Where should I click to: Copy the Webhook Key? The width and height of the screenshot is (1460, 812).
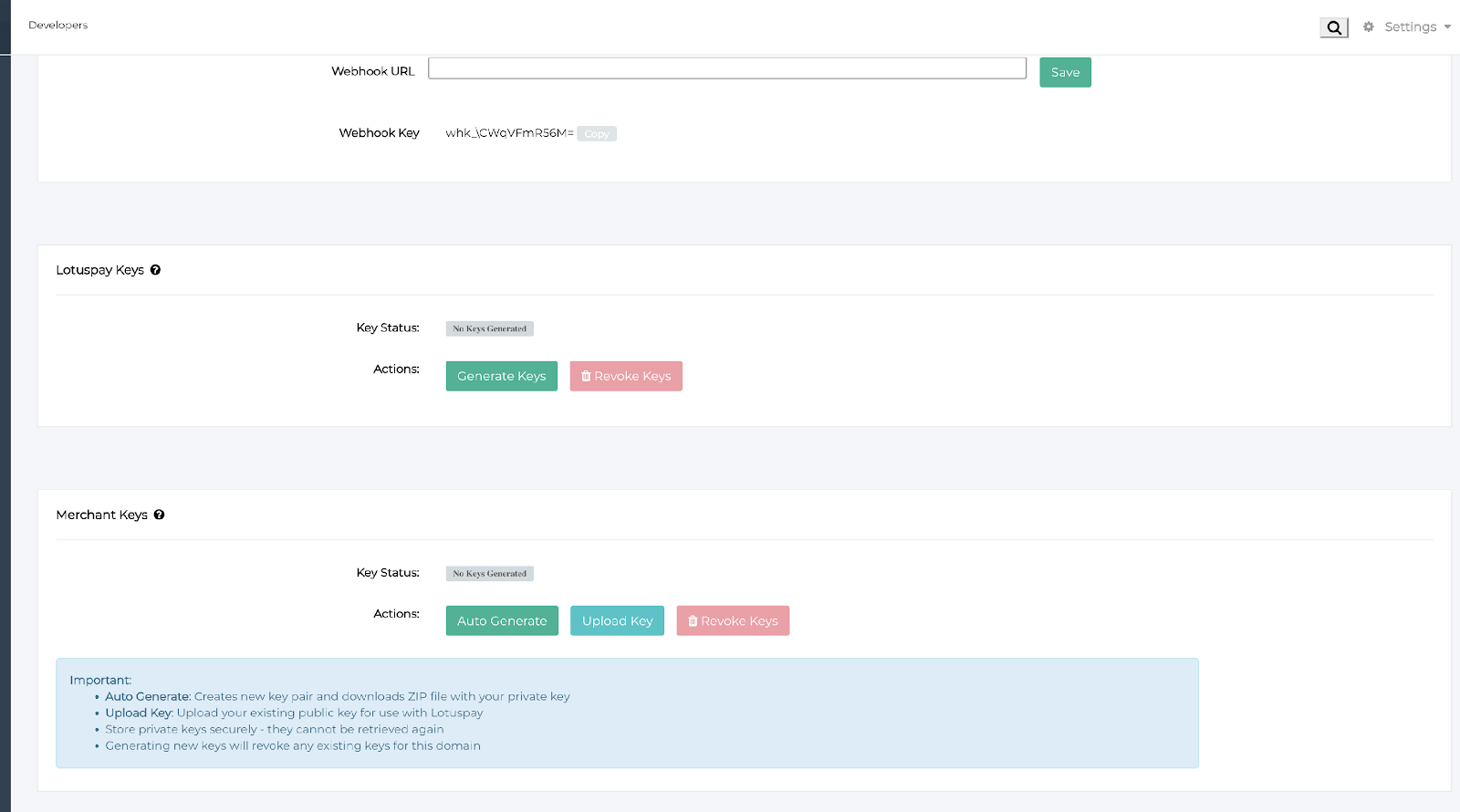pos(596,134)
